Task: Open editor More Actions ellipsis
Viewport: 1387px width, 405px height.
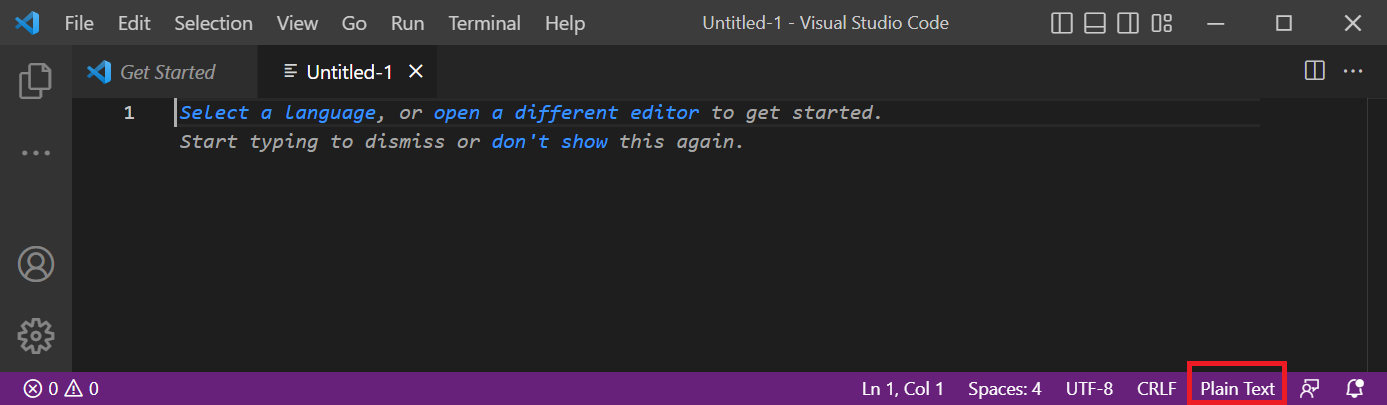Action: [1353, 71]
